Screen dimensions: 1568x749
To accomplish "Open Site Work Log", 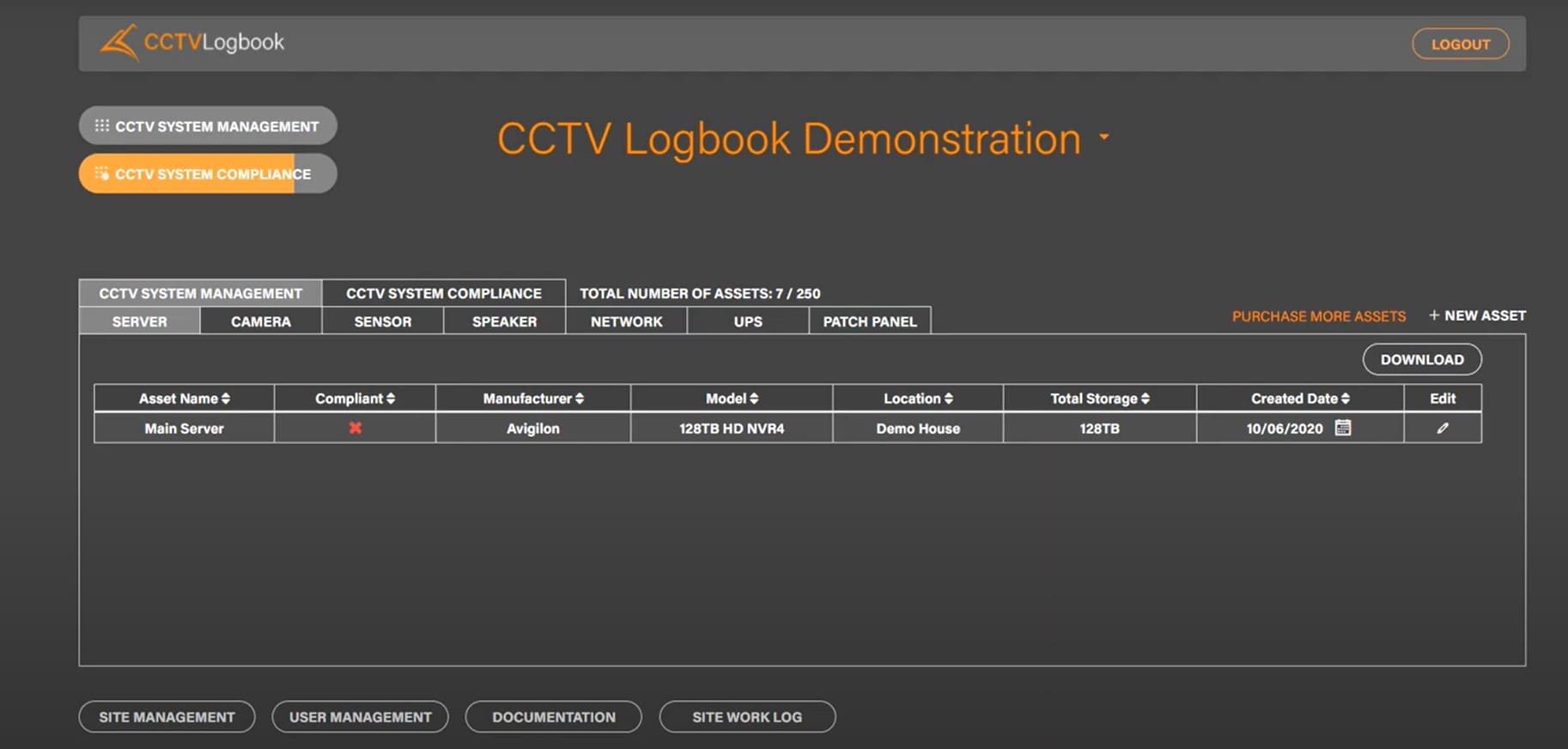I will tap(747, 716).
